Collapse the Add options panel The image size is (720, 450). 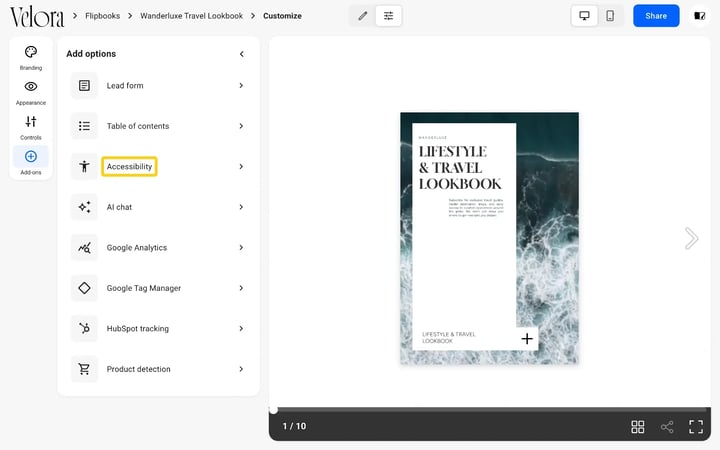(242, 54)
